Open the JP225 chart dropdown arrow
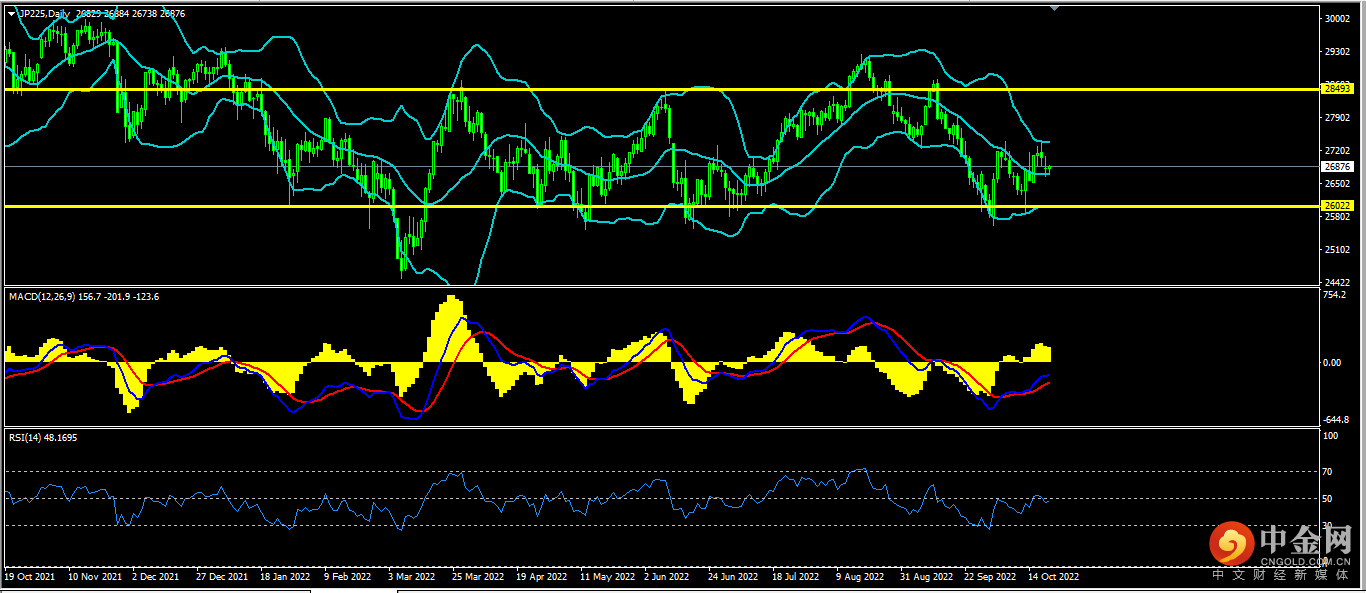The width and height of the screenshot is (1366, 593). point(11,14)
